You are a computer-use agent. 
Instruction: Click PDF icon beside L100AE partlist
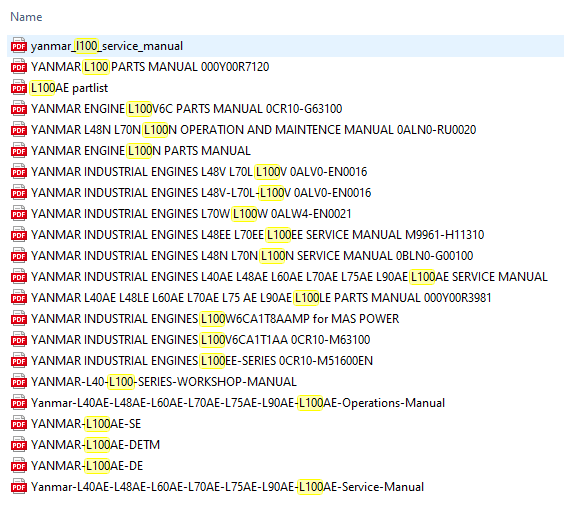19,88
